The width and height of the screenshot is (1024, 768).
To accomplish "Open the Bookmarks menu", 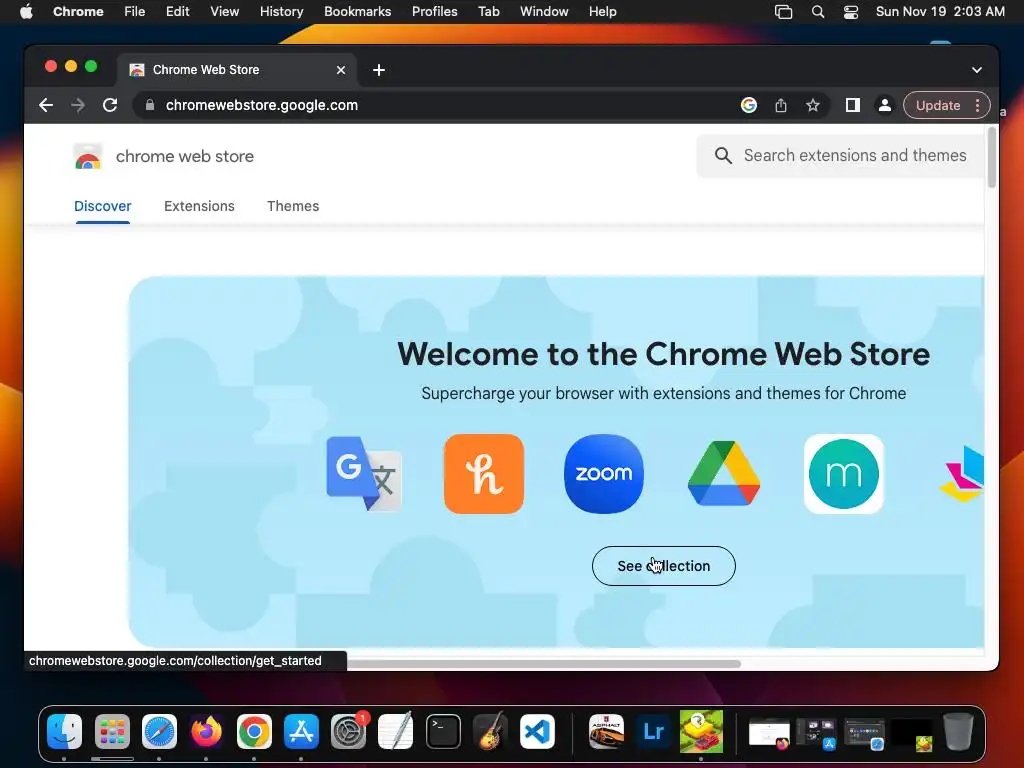I will tap(357, 12).
